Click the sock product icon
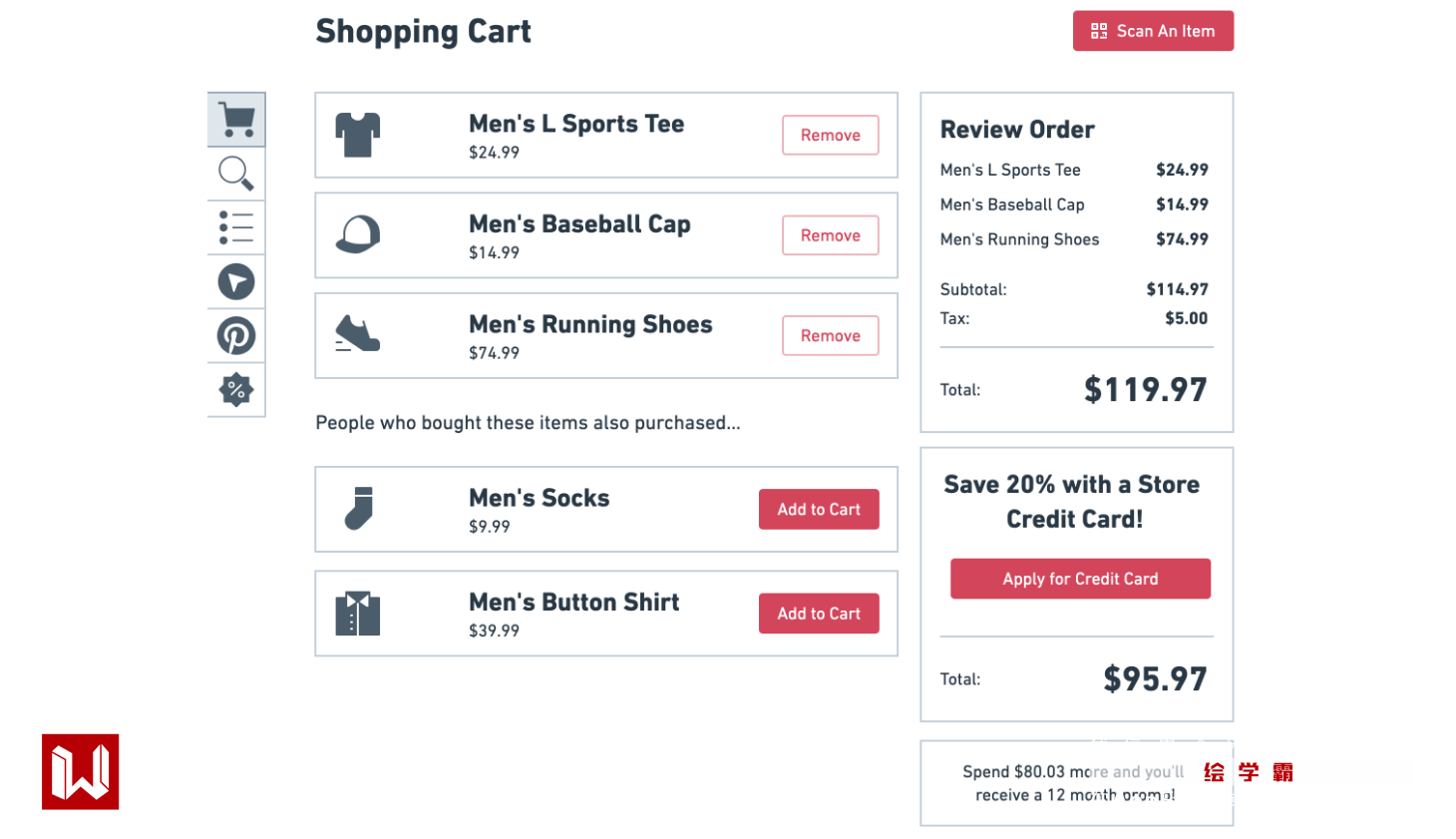The height and width of the screenshot is (839, 1456). point(359,509)
